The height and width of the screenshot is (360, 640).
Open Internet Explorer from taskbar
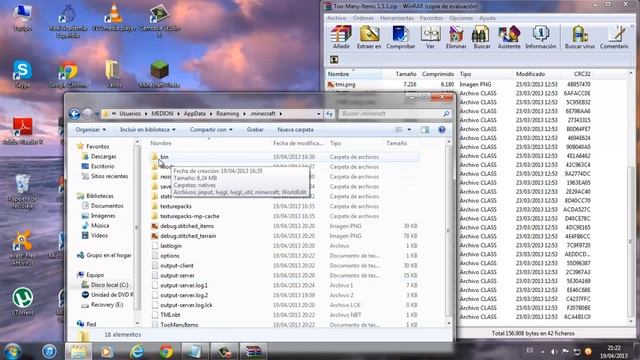coord(137,351)
